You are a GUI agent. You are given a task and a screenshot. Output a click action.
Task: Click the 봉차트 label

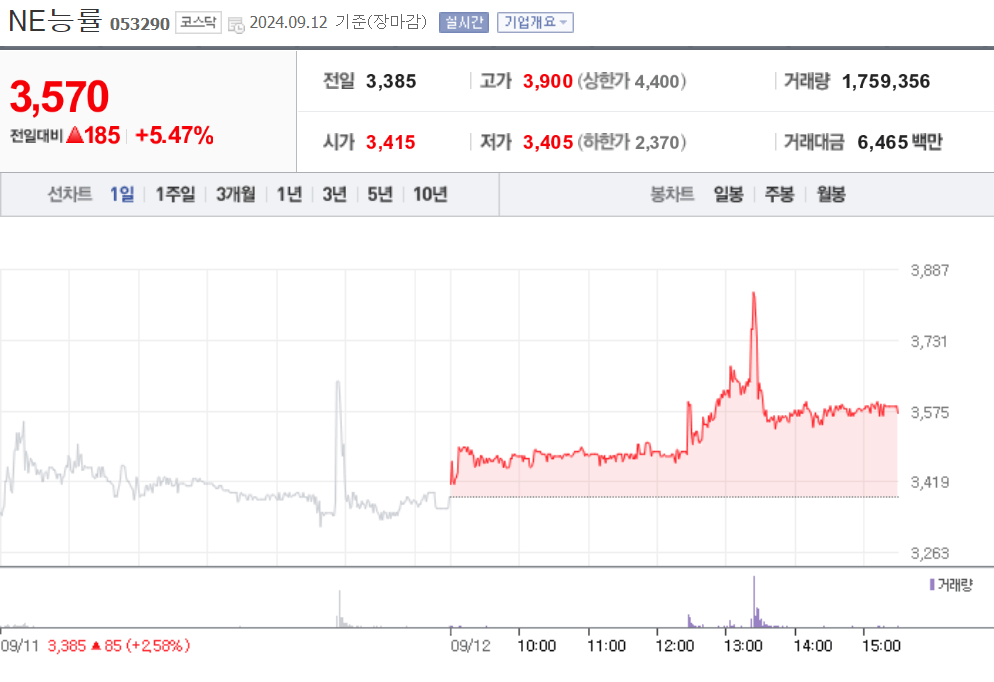coord(672,194)
